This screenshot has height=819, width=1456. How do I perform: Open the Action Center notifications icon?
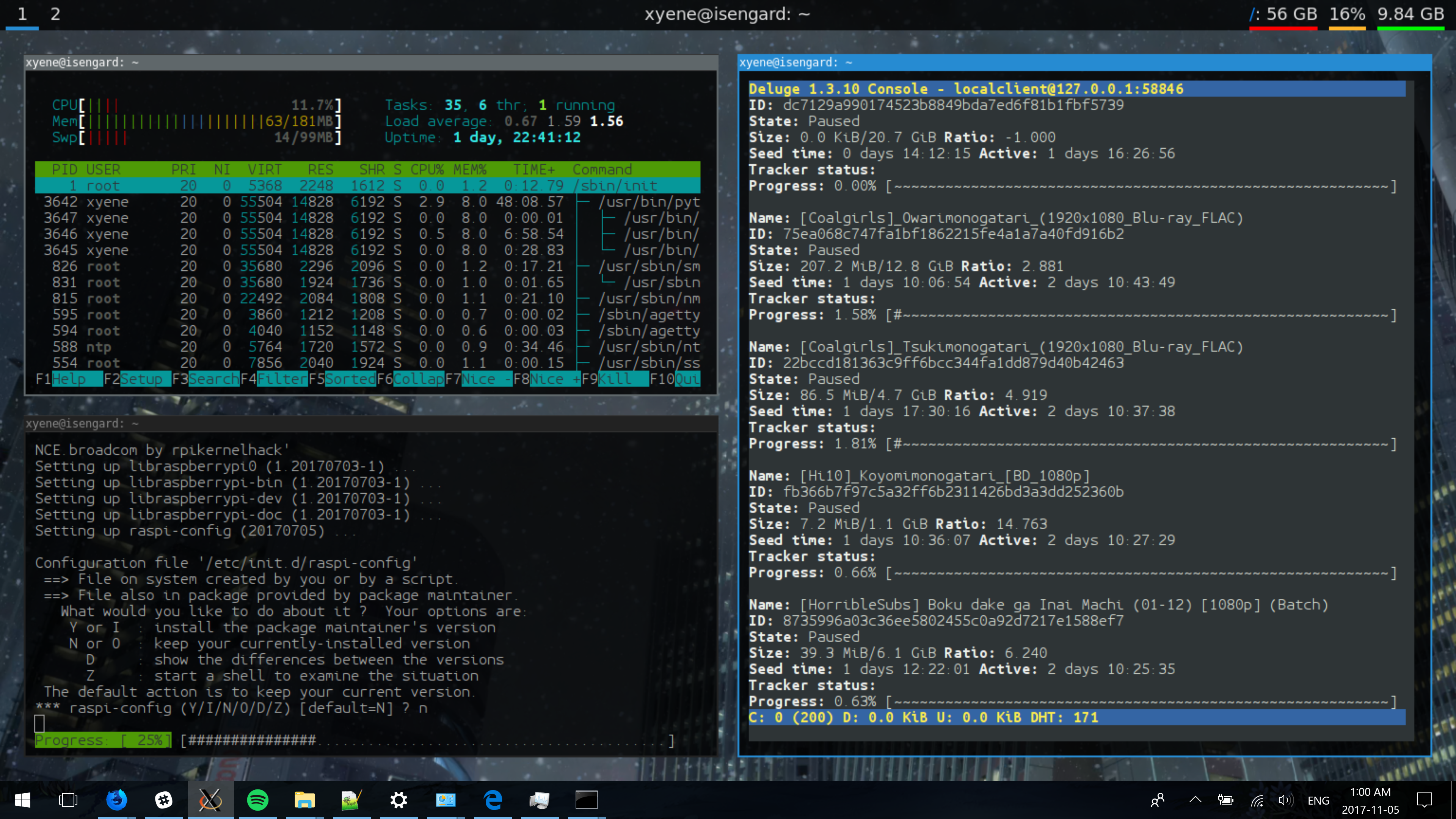pyautogui.click(x=1425, y=800)
